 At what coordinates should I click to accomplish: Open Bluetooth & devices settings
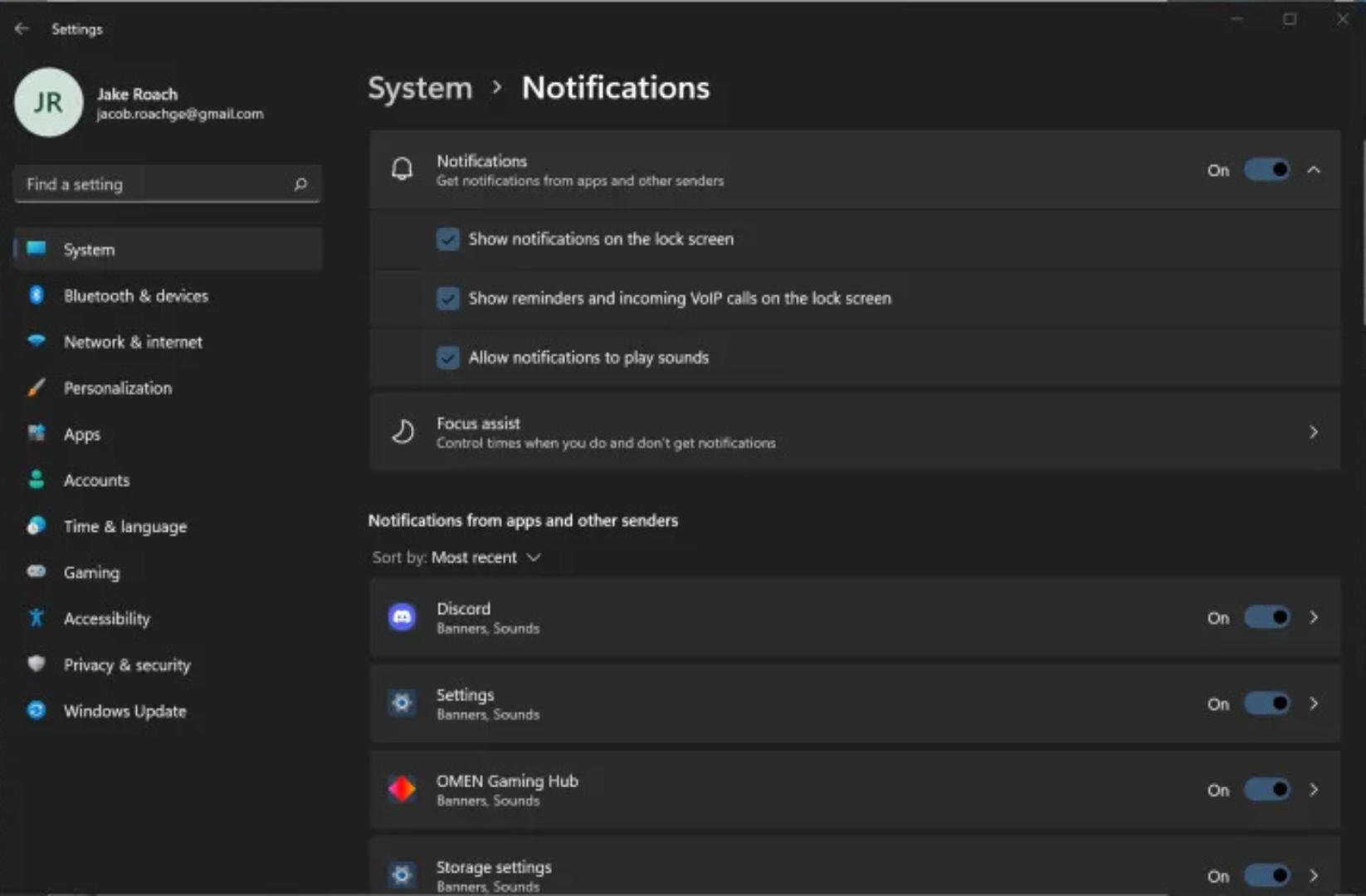click(136, 296)
